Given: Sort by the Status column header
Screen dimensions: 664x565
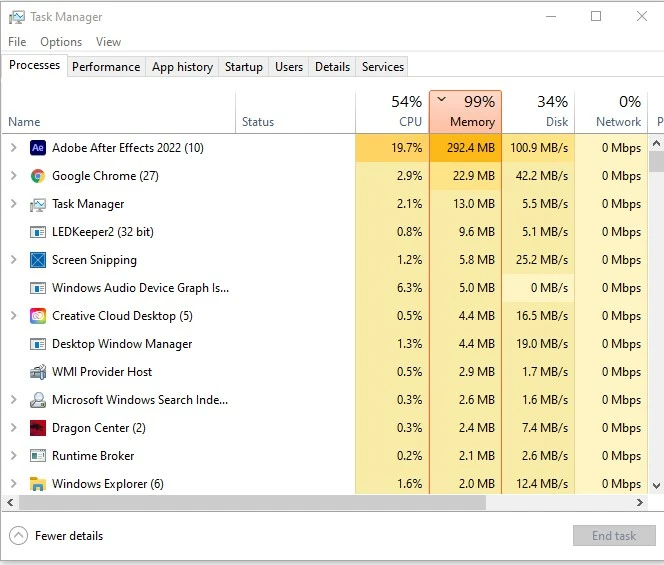Looking at the screenshot, I should 295,112.
